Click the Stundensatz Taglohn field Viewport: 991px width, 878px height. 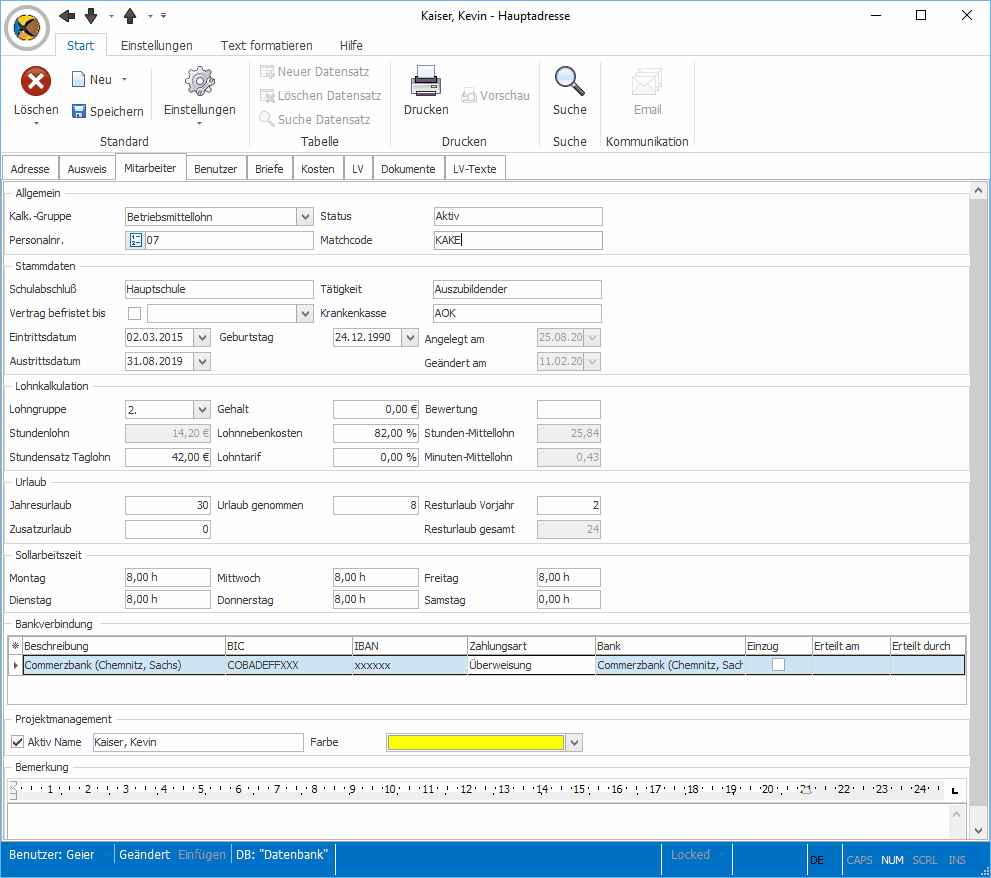167,457
